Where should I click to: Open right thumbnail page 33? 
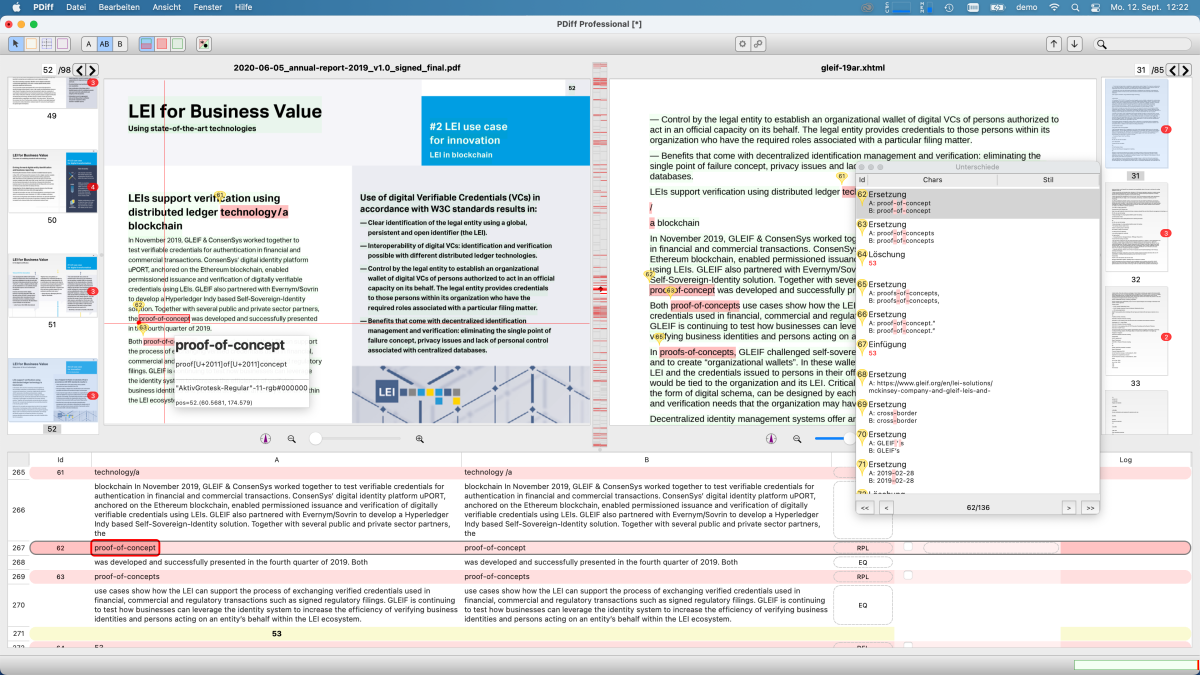pyautogui.click(x=1136, y=332)
